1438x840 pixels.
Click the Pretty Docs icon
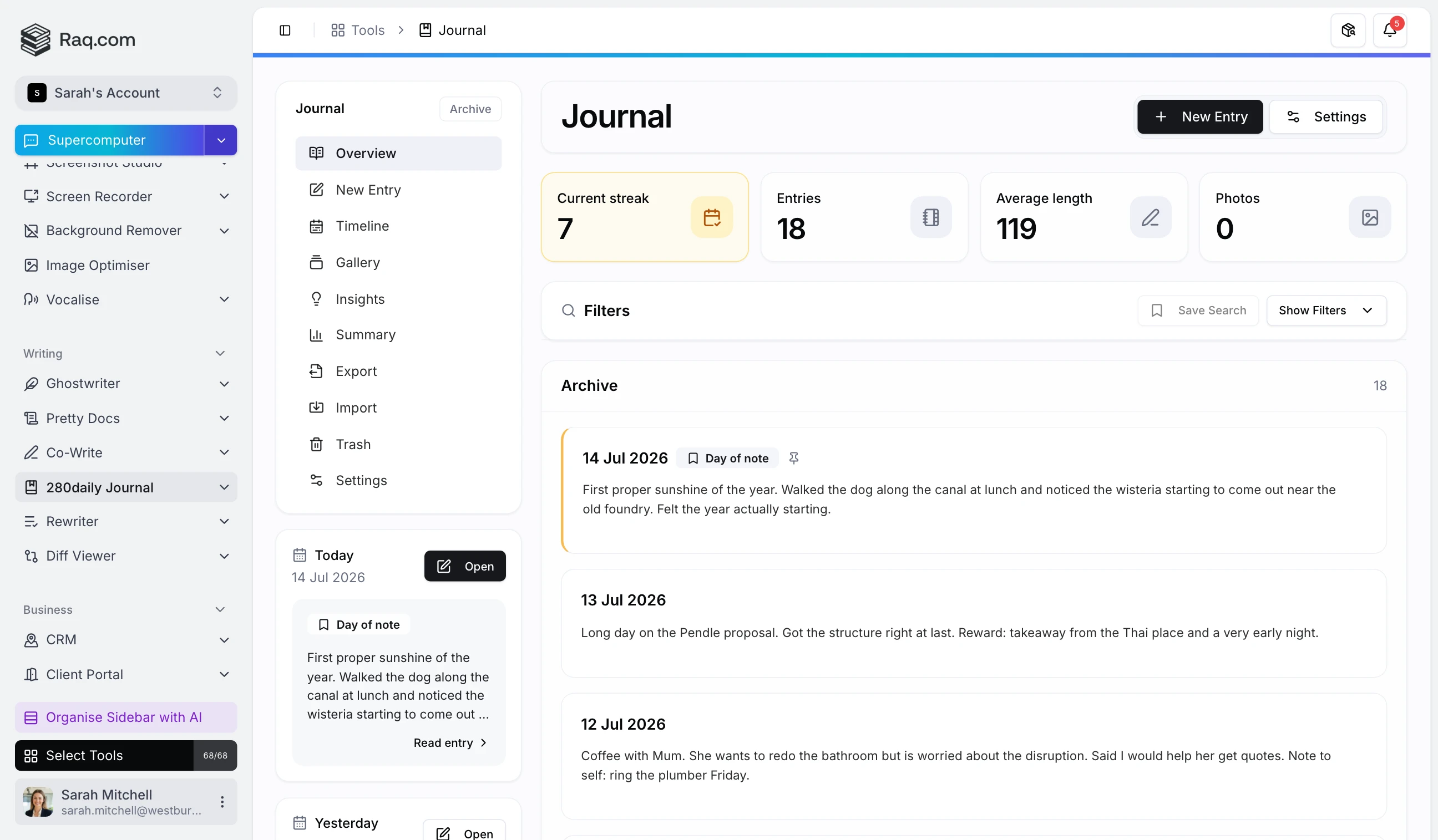(31, 418)
